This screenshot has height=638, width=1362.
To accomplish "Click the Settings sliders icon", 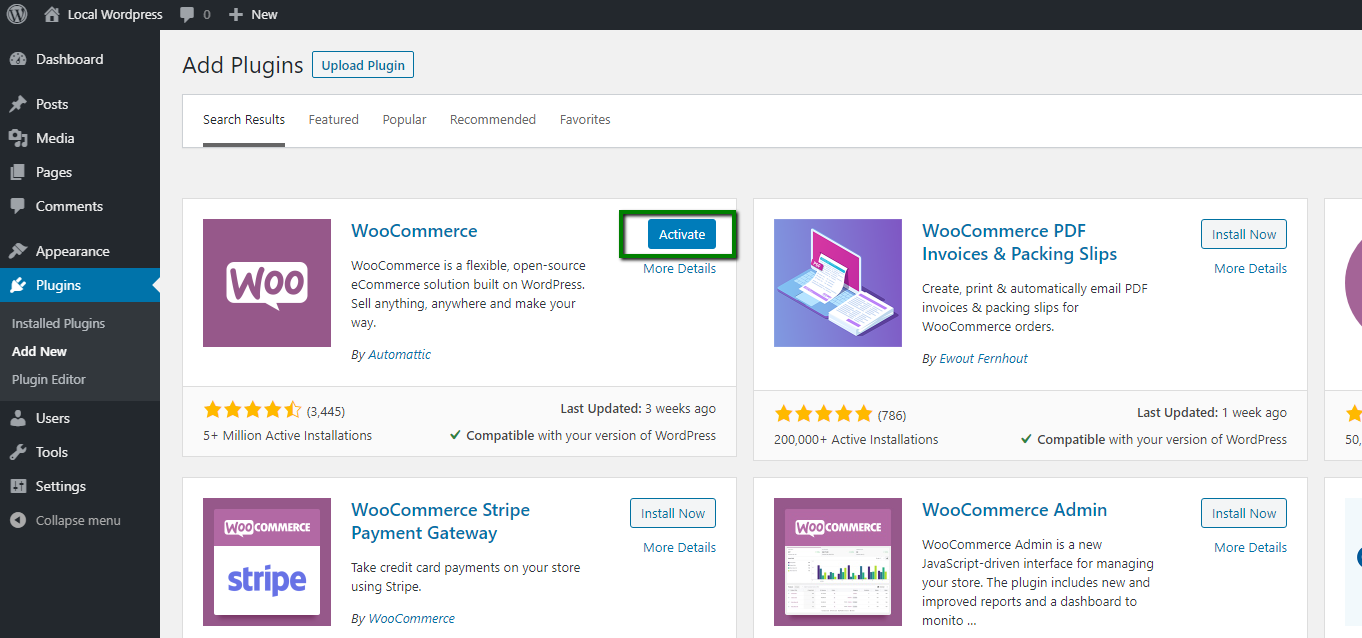I will 18,486.
